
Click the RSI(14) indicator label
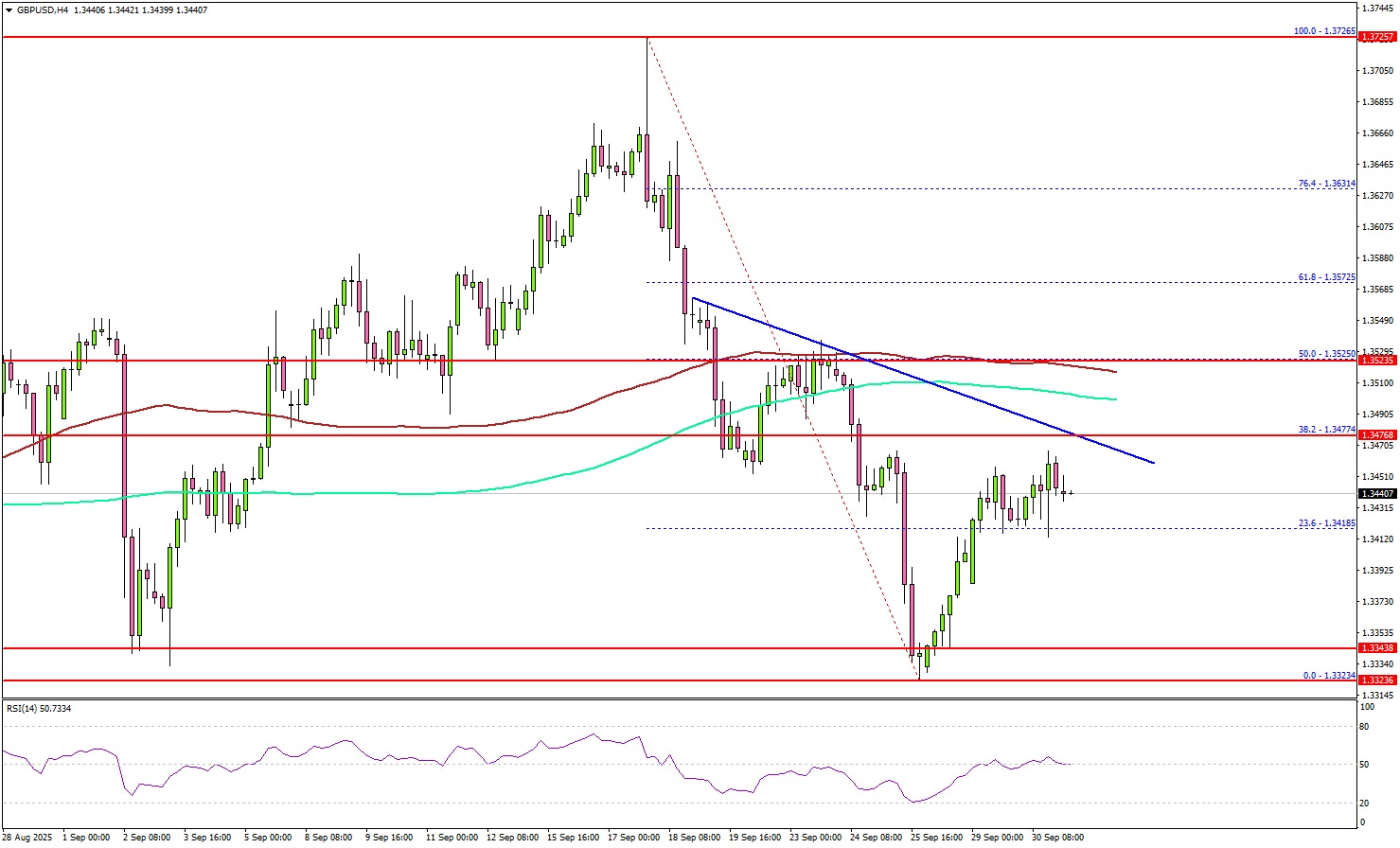tap(39, 708)
